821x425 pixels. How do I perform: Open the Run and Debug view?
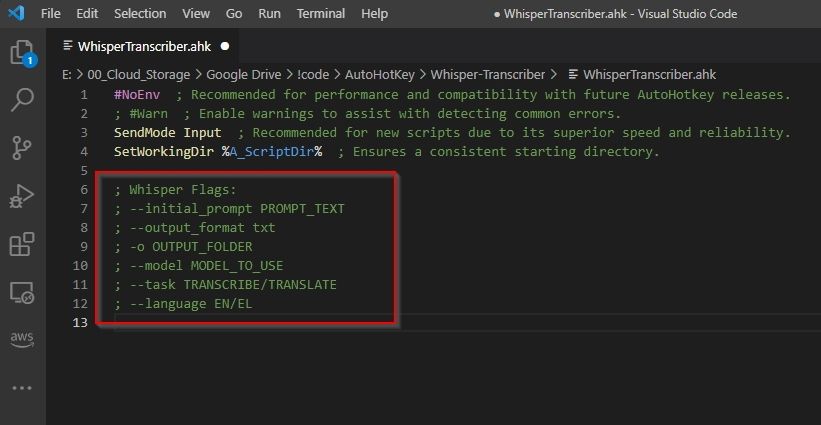click(x=23, y=196)
